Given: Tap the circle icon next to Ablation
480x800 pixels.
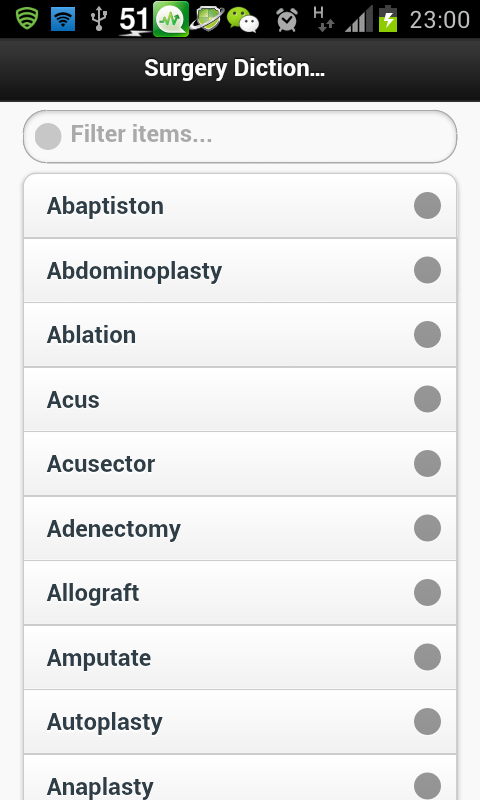Looking at the screenshot, I should click(x=427, y=335).
